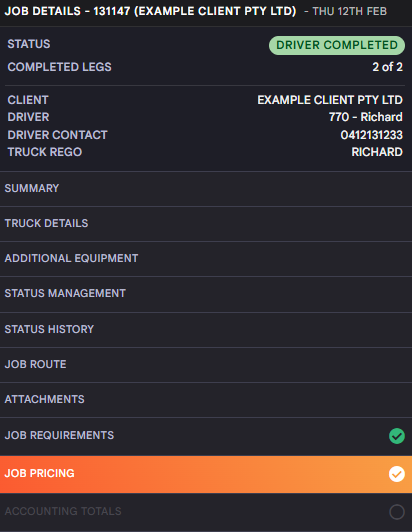Viewport: 412px width, 532px height.
Task: Expand the Truck Details section
Action: click(206, 224)
